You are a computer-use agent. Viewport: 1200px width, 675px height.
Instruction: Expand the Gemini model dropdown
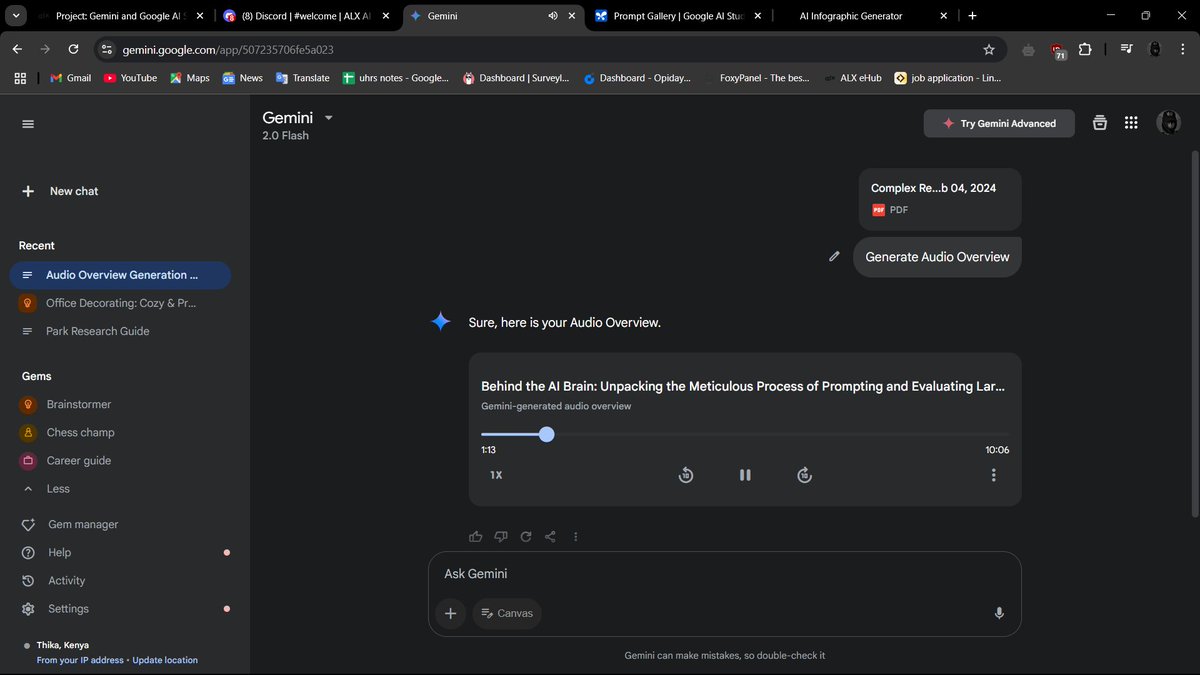[x=329, y=118]
